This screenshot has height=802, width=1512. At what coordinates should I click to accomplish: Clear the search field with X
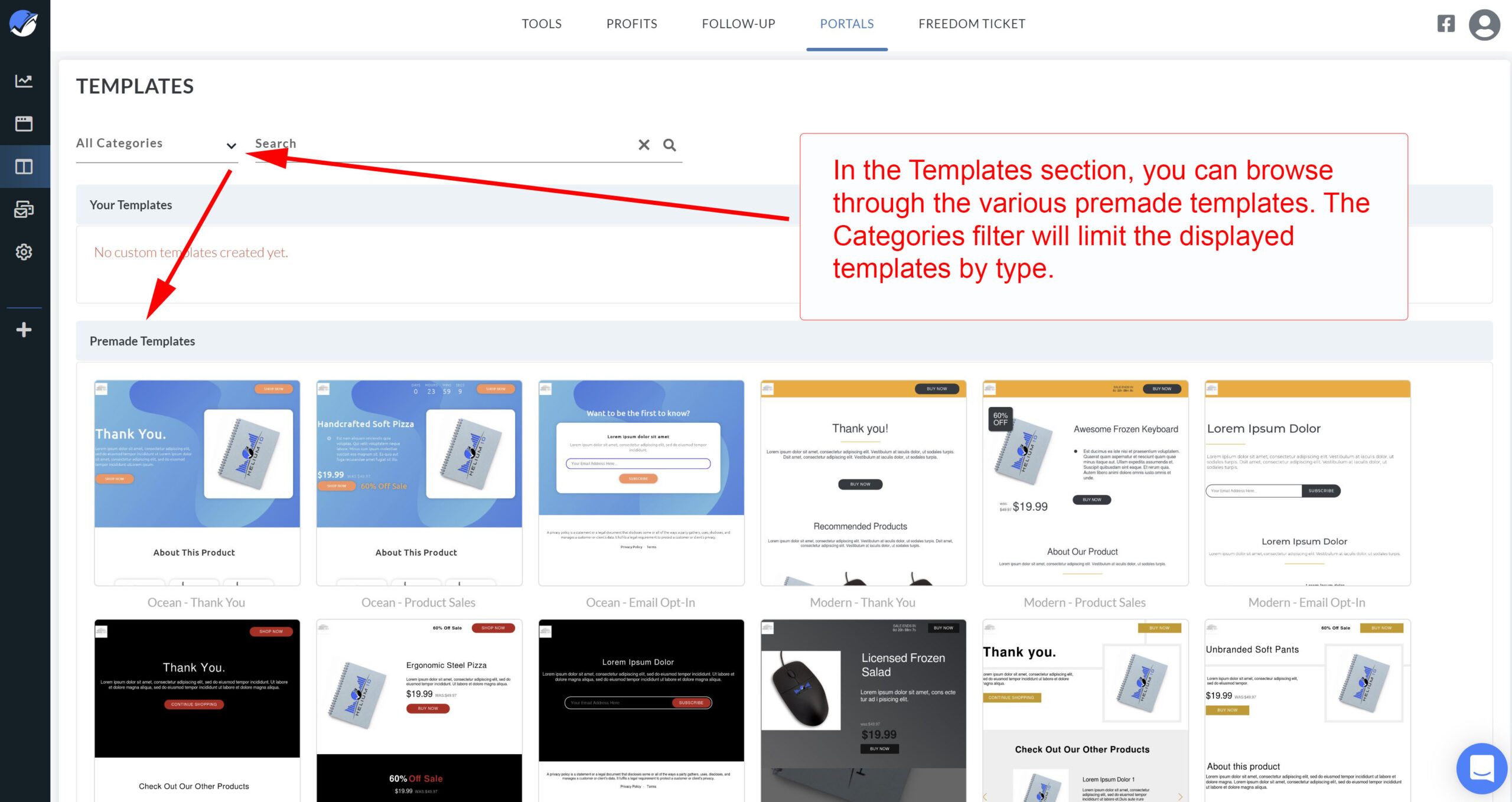(644, 145)
